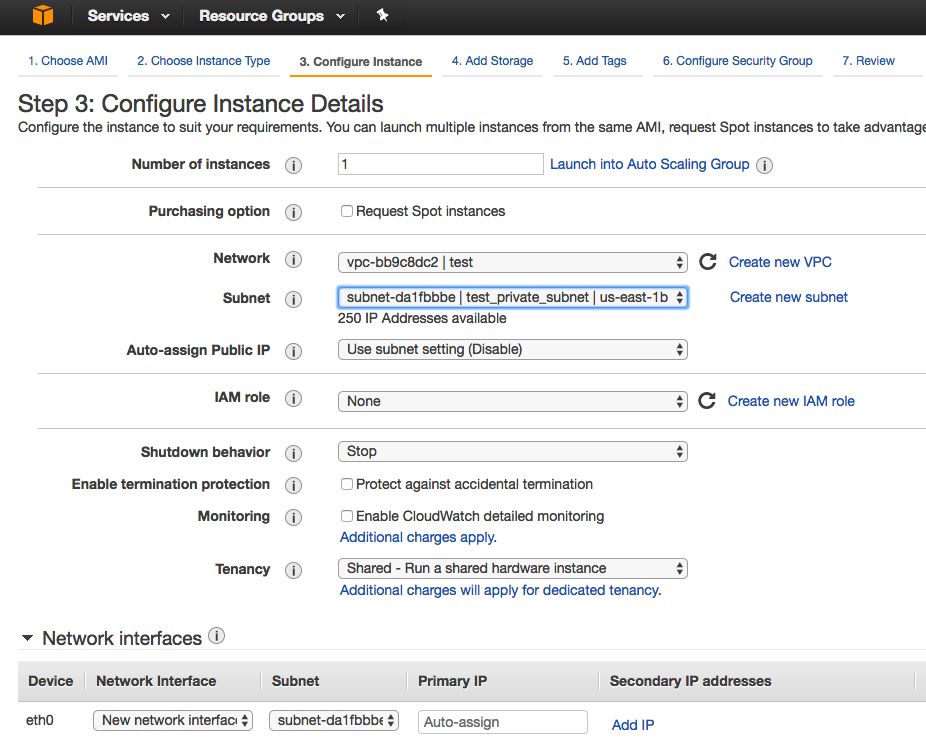926x754 pixels.
Task: Click the Create new VPC link
Action: point(780,262)
